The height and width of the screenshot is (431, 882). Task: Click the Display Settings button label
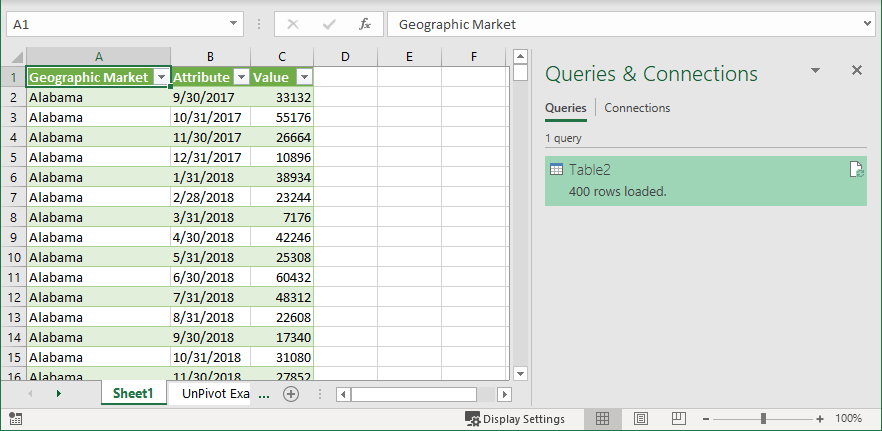click(524, 419)
